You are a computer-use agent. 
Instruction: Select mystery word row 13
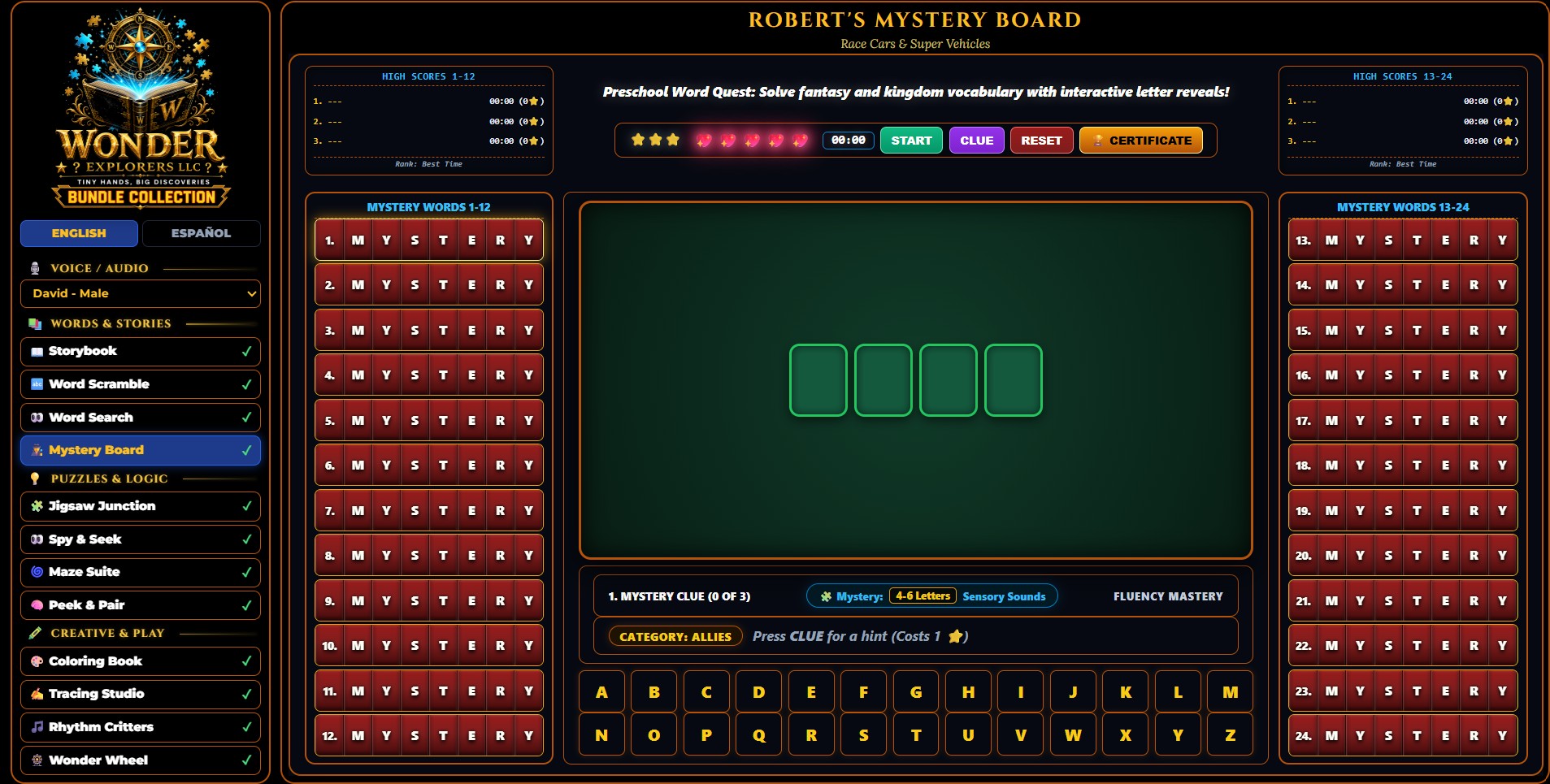click(1403, 240)
